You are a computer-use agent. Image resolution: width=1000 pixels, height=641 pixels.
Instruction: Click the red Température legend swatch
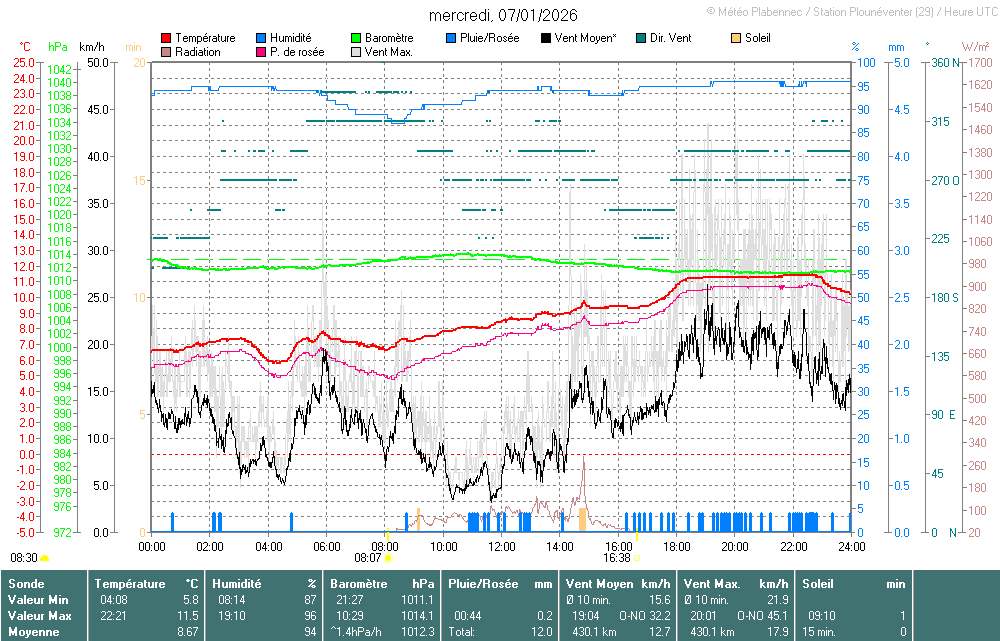click(x=166, y=38)
